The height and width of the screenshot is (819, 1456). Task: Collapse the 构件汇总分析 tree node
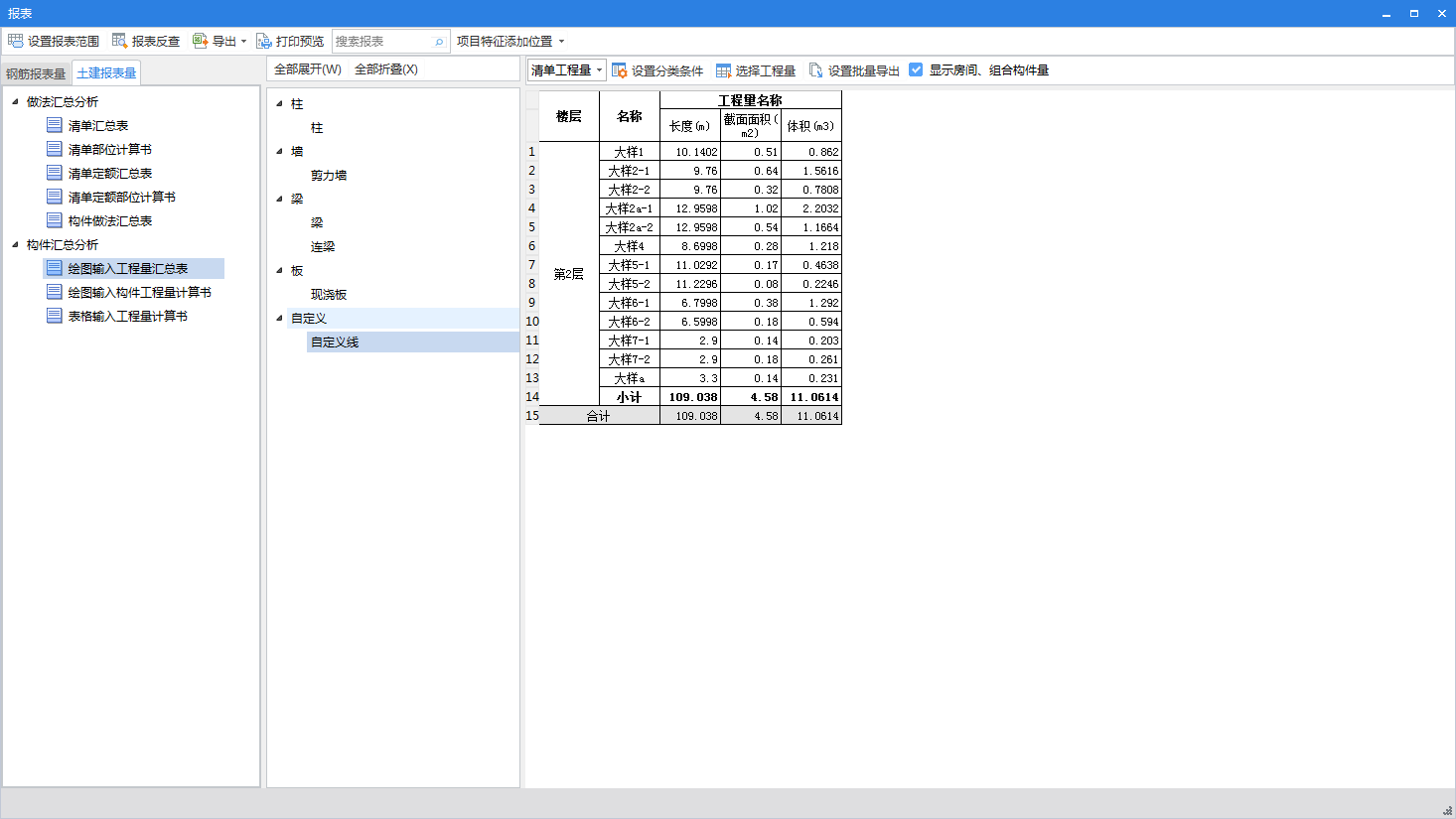[15, 244]
